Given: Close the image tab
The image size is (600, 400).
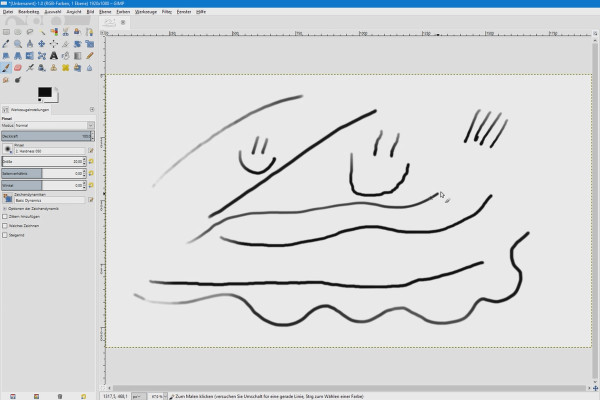Looking at the screenshot, I should point(123,22).
